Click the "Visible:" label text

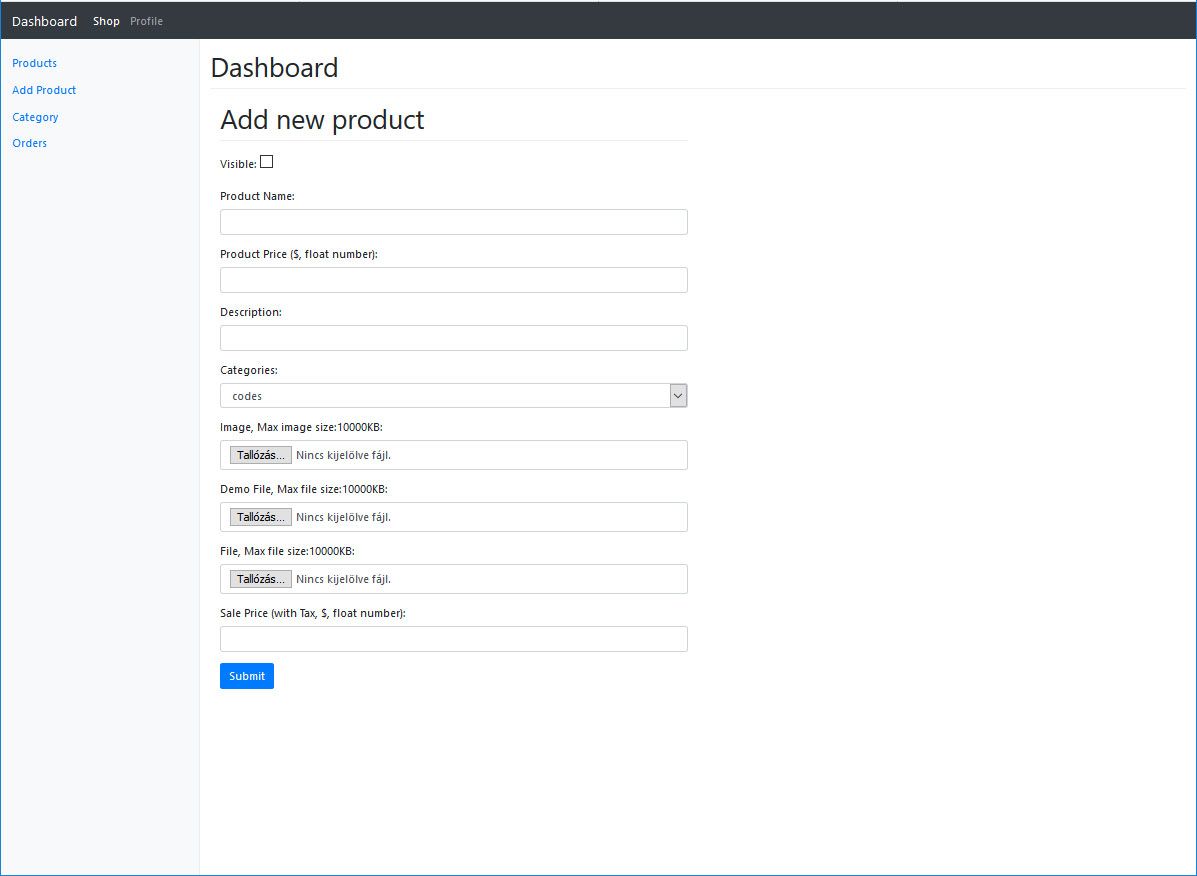point(238,164)
